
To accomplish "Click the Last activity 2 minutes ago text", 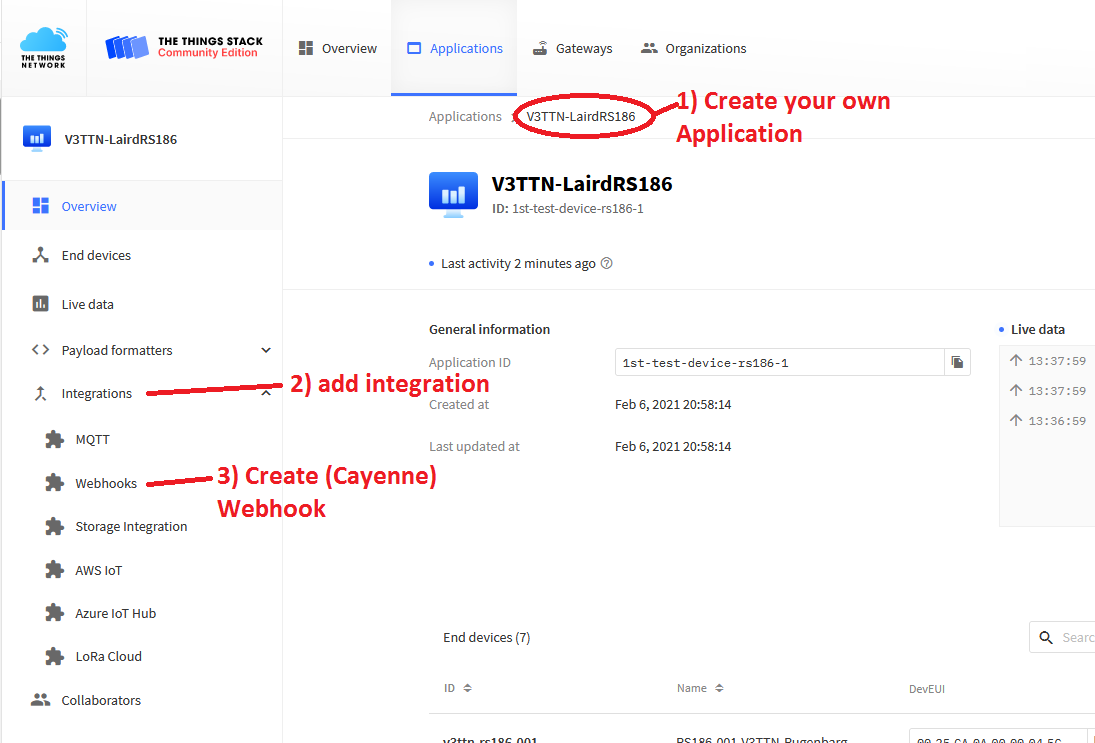I will (518, 263).
